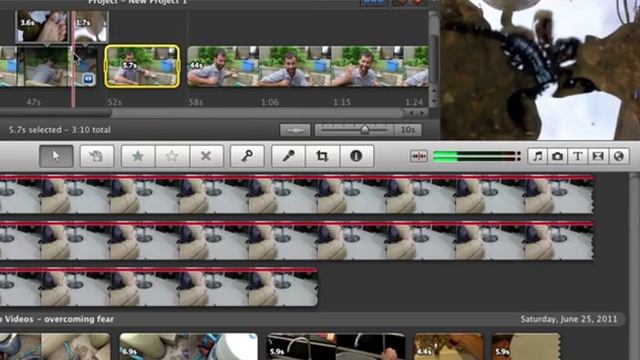Open the keyword tool with key icon
The height and width of the screenshot is (360, 640).
coord(247,156)
